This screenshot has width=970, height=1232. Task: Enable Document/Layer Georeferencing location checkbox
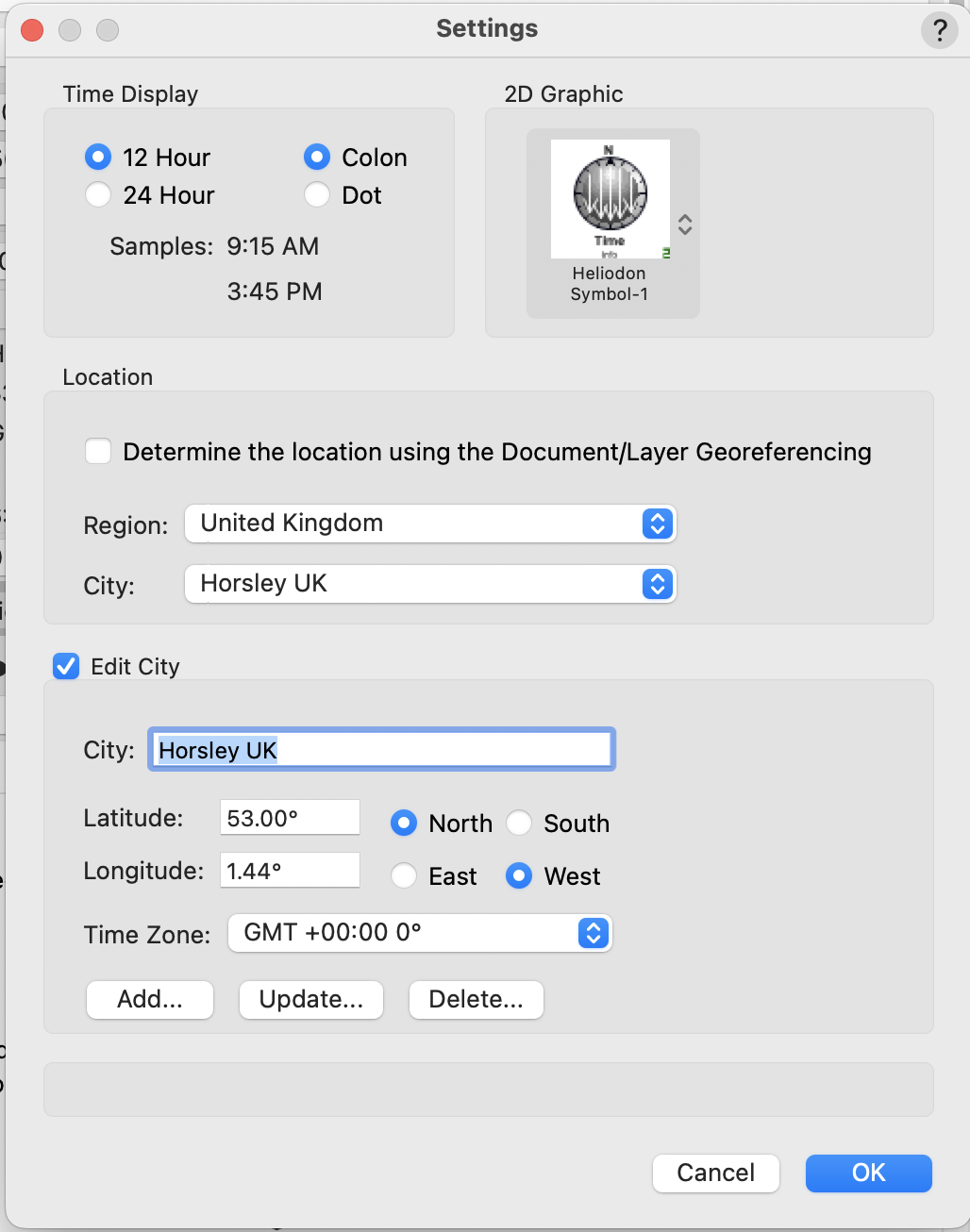coord(98,452)
